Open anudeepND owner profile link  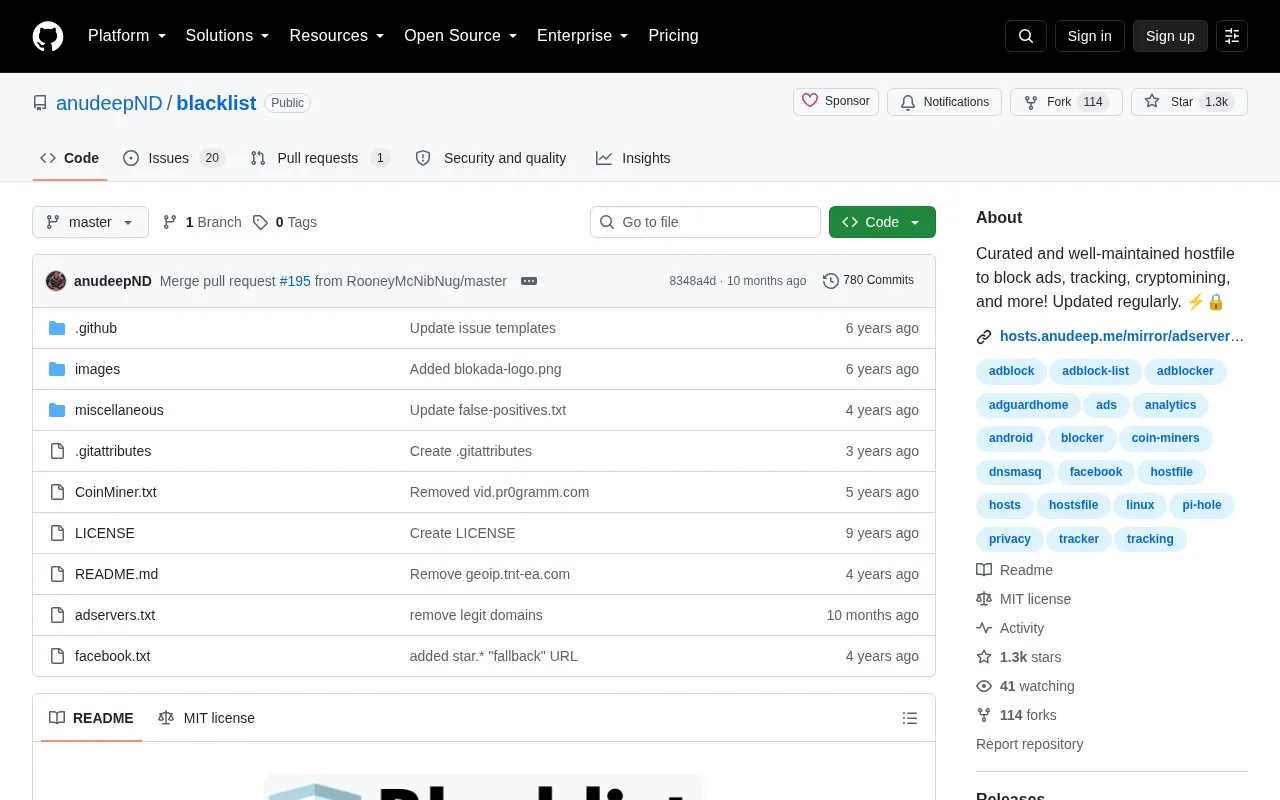pos(109,103)
